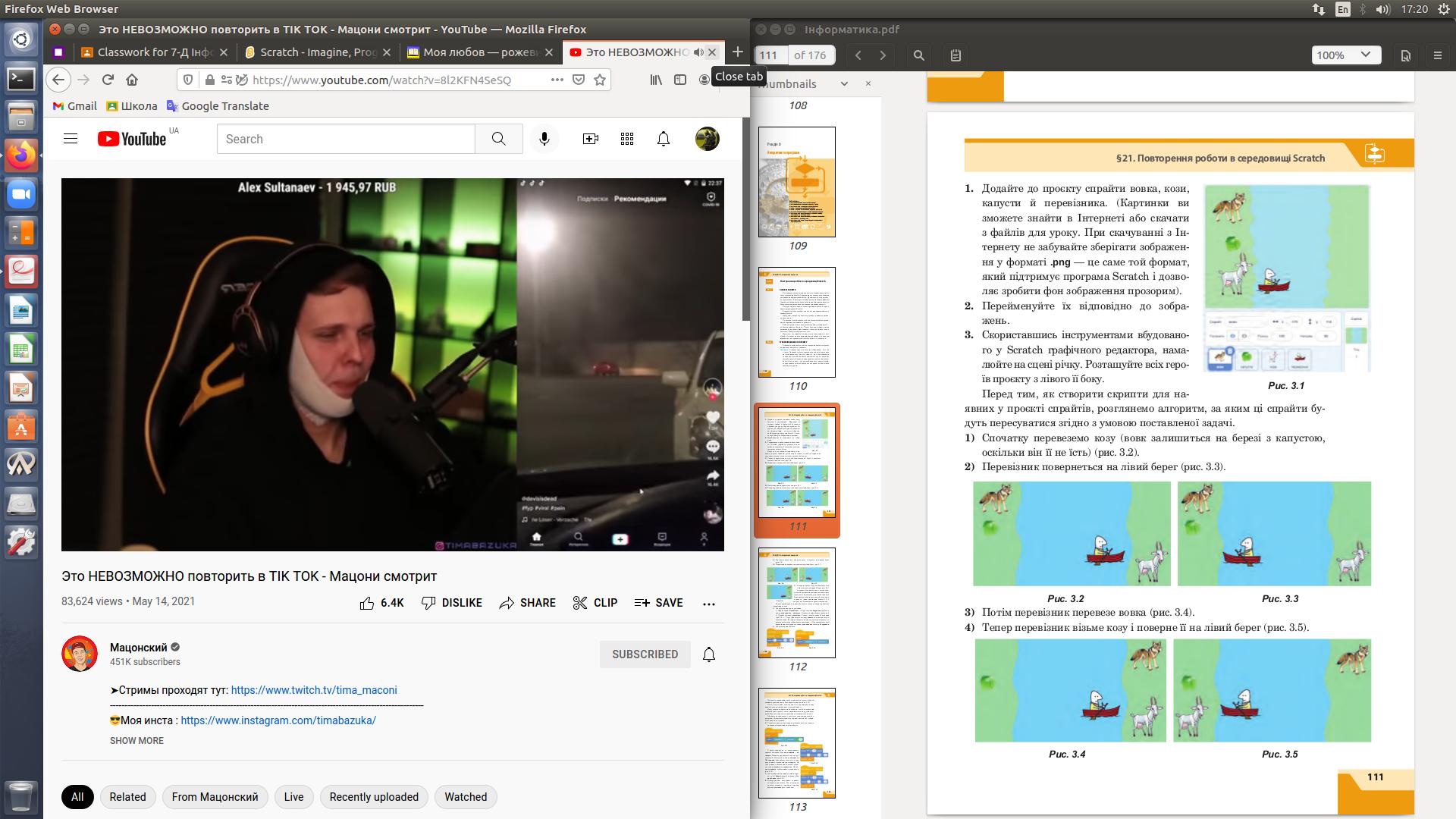Open the YouTube apps grid icon
The width and height of the screenshot is (1456, 819).
point(626,139)
